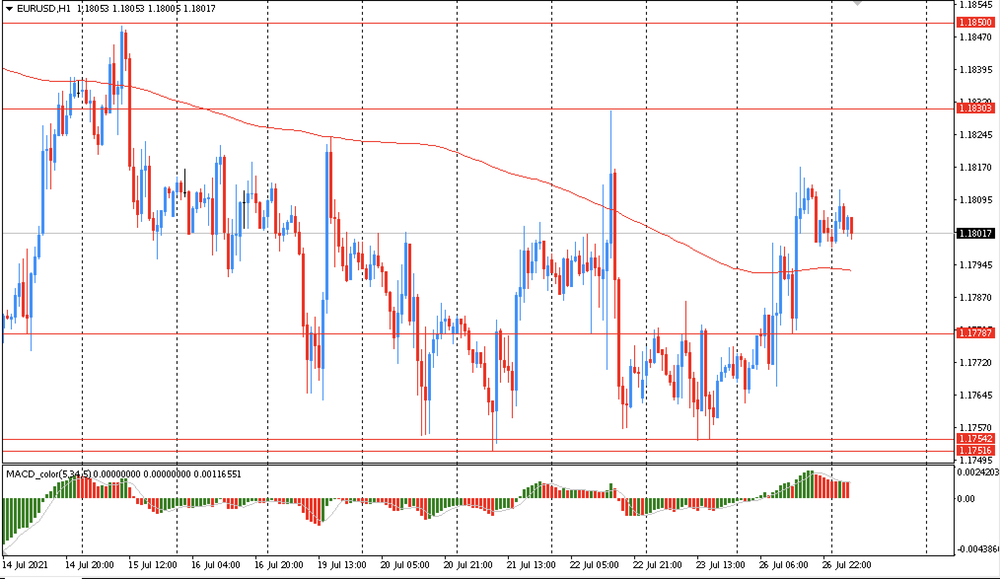The width and height of the screenshot is (1000, 579).
Task: Click the 1.18470 value on price scale
Action: [x=976, y=38]
